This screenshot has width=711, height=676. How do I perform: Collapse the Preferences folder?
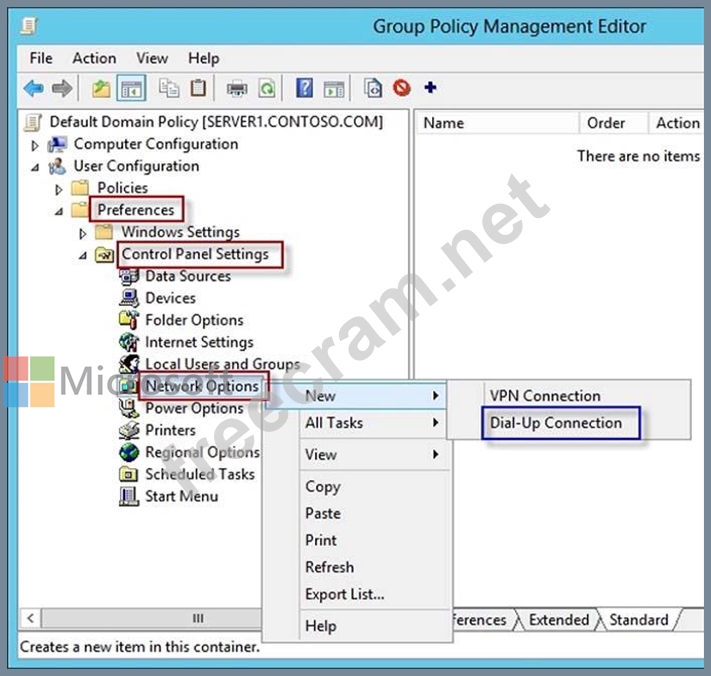tap(59, 211)
